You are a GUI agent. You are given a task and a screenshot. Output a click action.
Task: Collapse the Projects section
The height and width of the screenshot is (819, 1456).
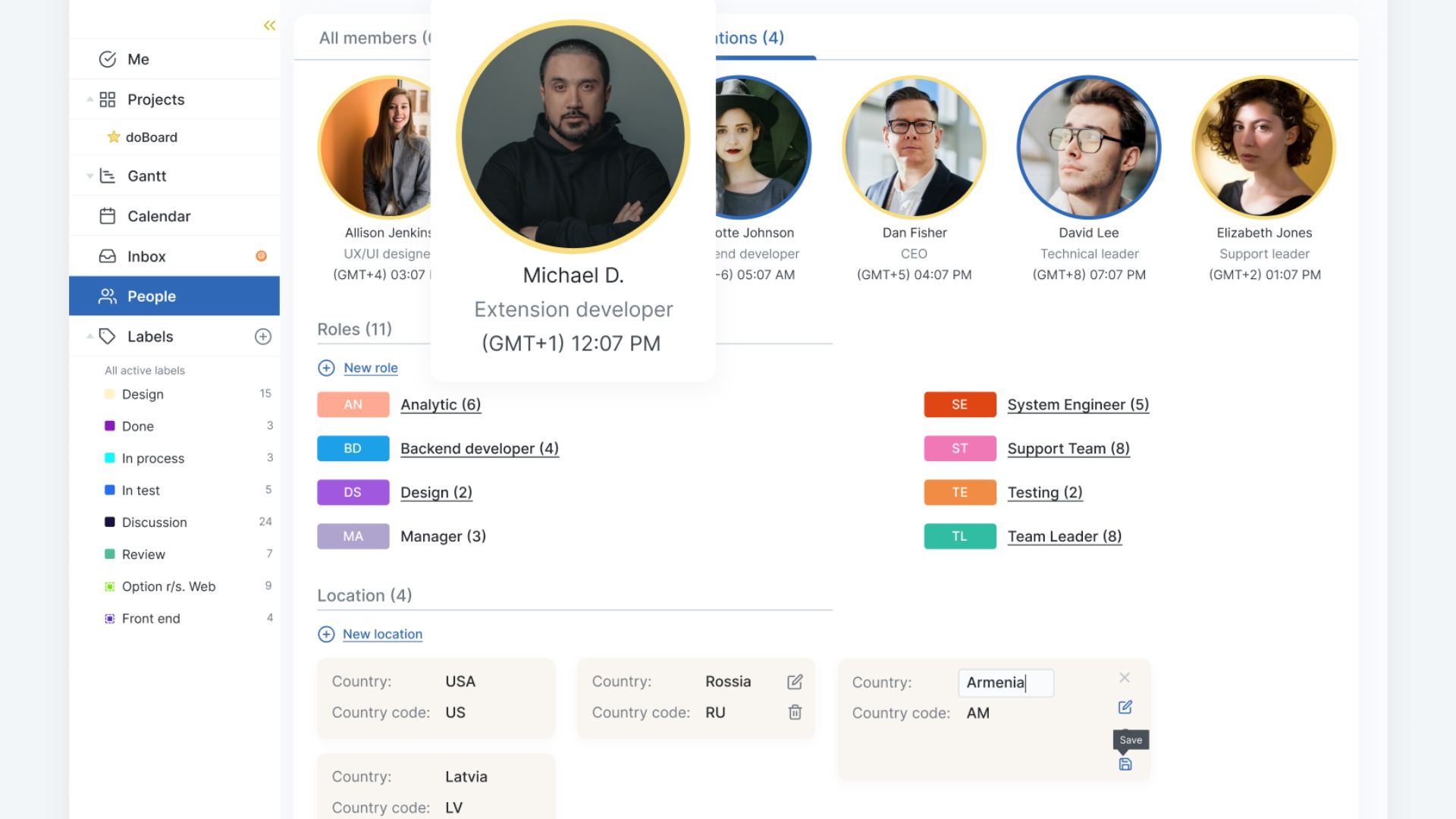click(89, 99)
